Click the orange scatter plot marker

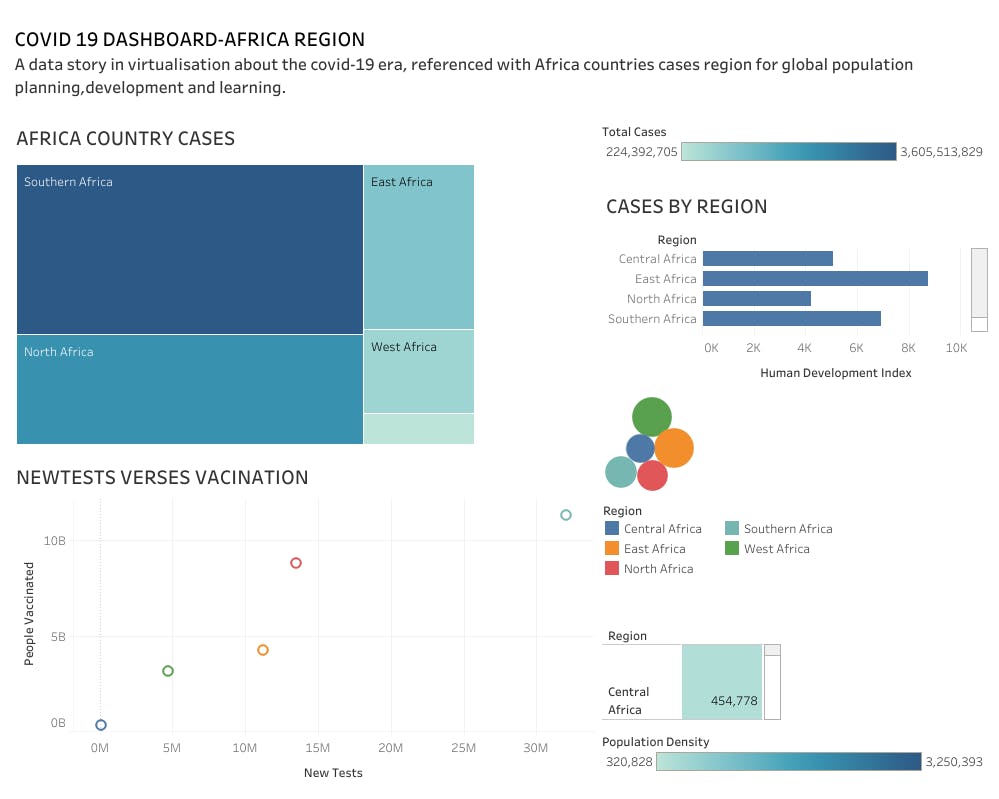[x=262, y=650]
